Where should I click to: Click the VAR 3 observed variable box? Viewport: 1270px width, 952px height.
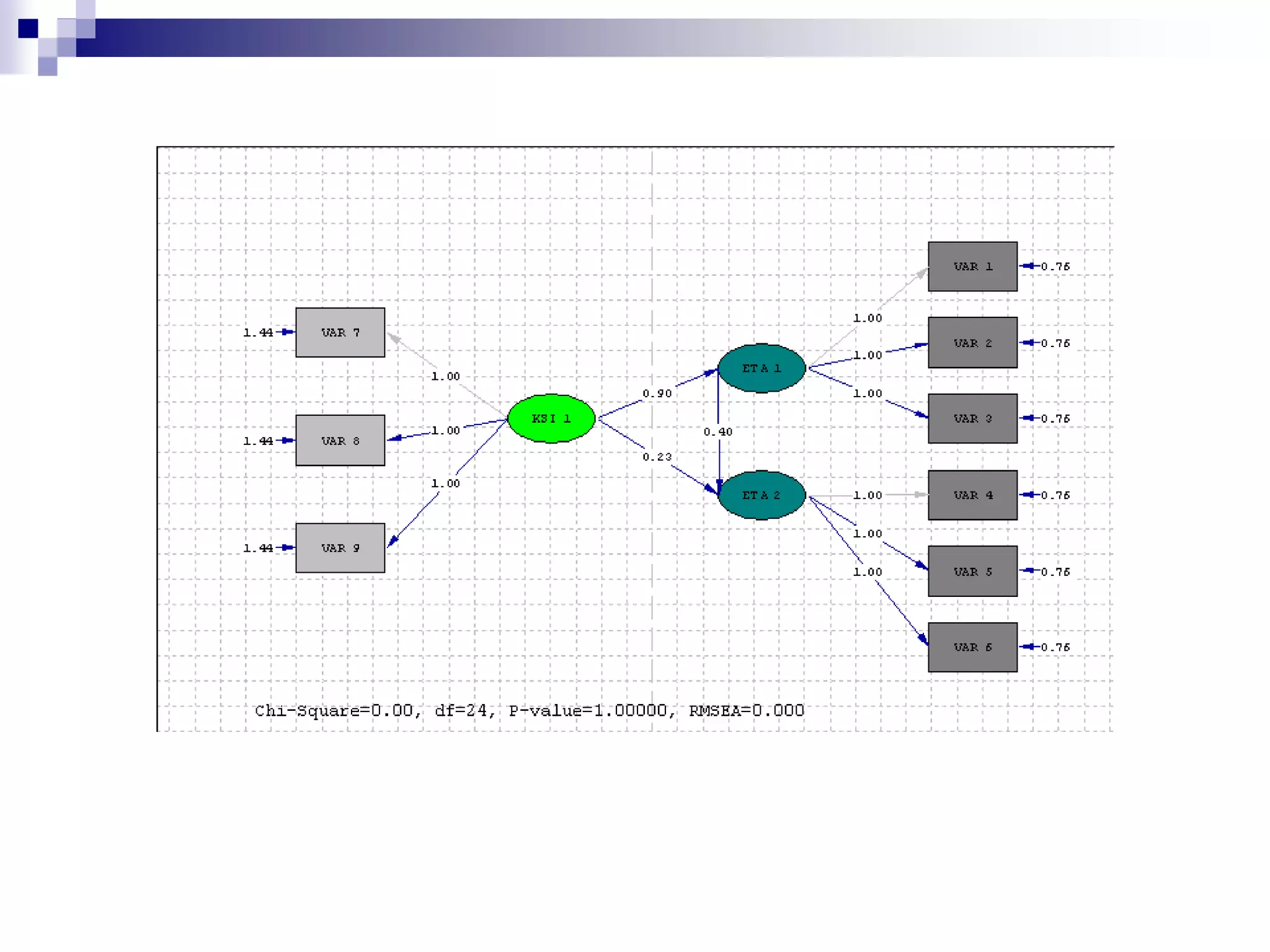[972, 418]
